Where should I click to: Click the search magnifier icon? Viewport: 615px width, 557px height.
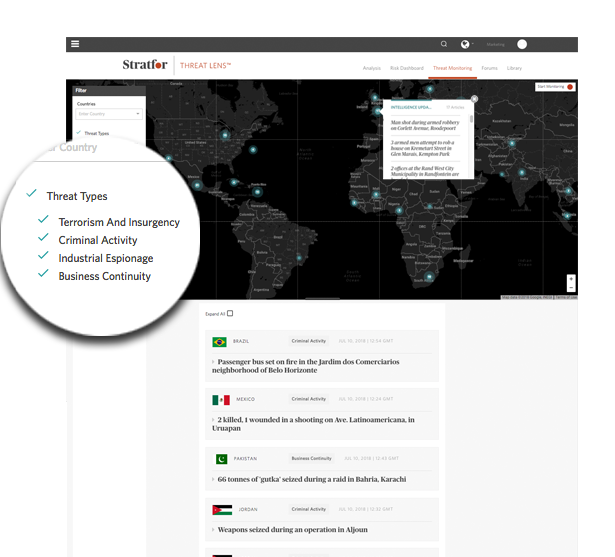[444, 44]
